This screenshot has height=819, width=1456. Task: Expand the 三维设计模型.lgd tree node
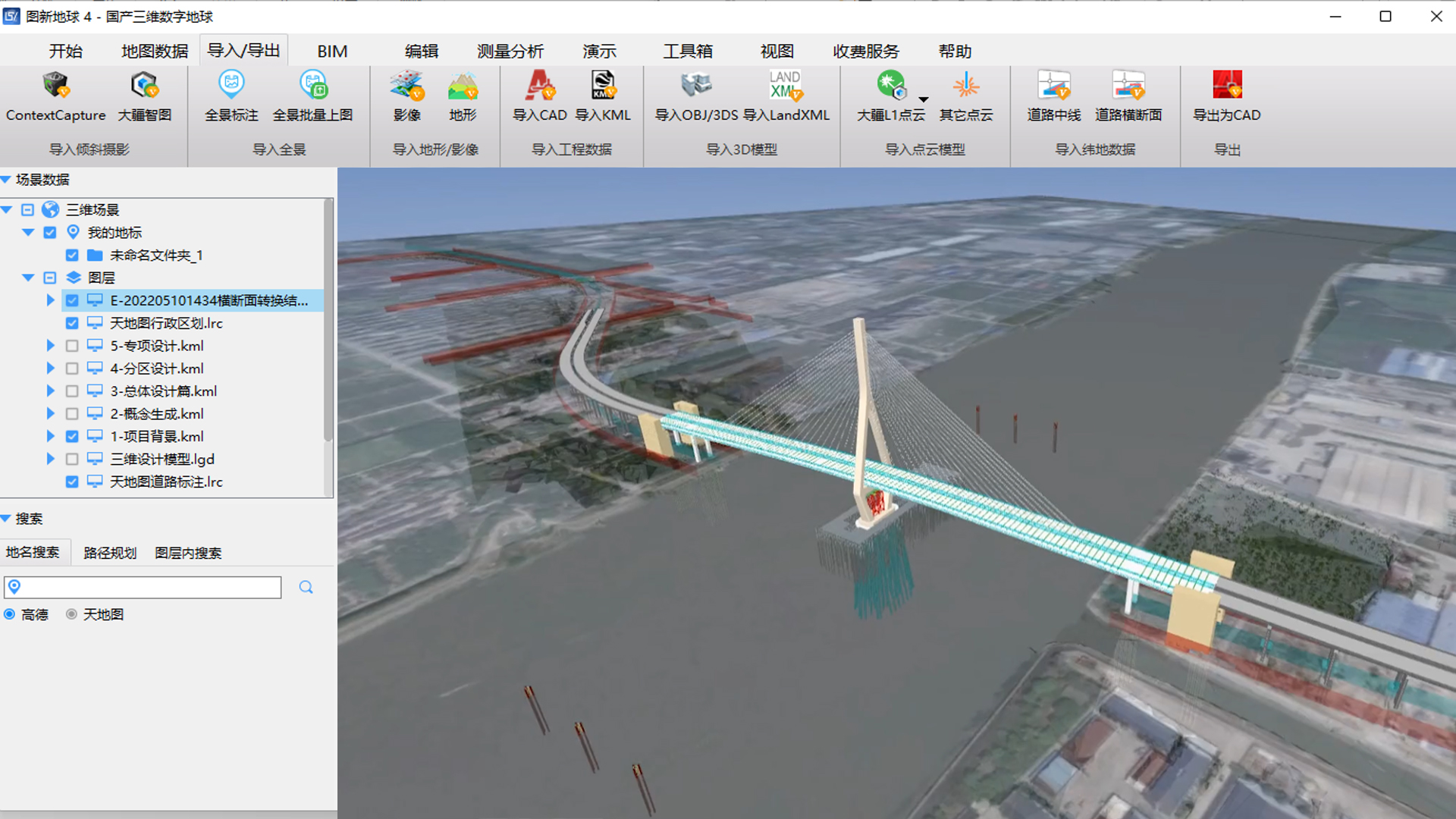[50, 460]
